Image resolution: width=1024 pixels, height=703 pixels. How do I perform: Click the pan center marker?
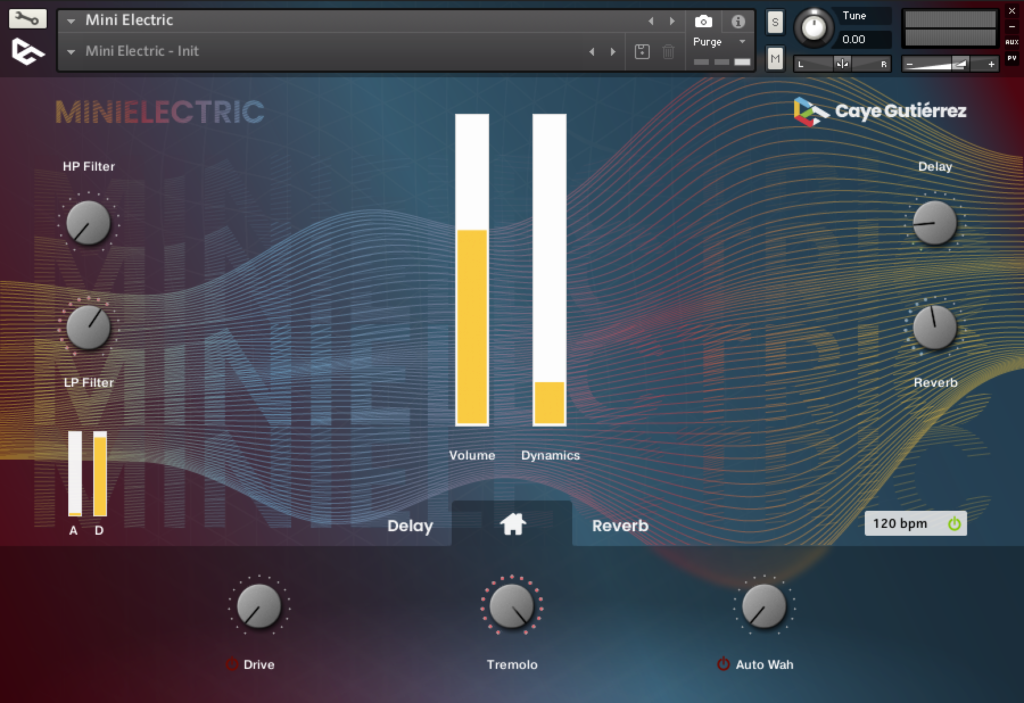tap(842, 63)
